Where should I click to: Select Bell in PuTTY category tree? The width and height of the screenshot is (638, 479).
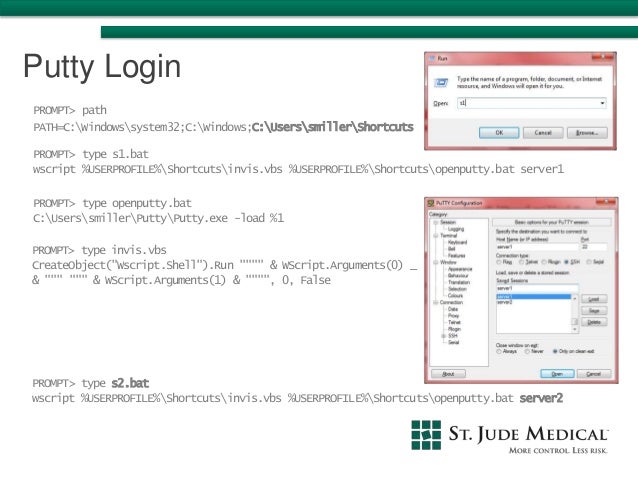[452, 249]
